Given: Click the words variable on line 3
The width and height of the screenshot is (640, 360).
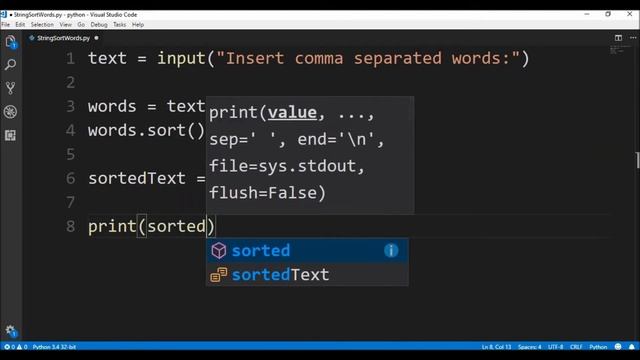Looking at the screenshot, I should 112,107.
